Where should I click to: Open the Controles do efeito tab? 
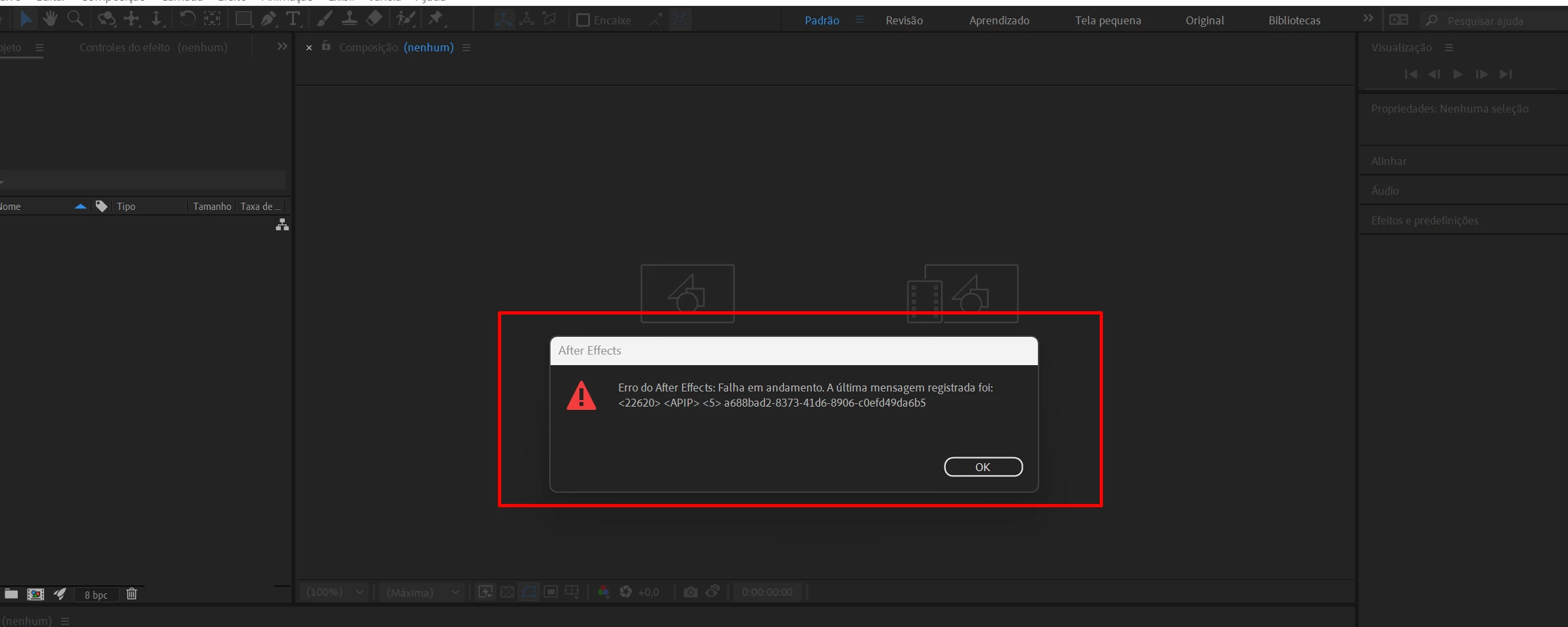(153, 47)
